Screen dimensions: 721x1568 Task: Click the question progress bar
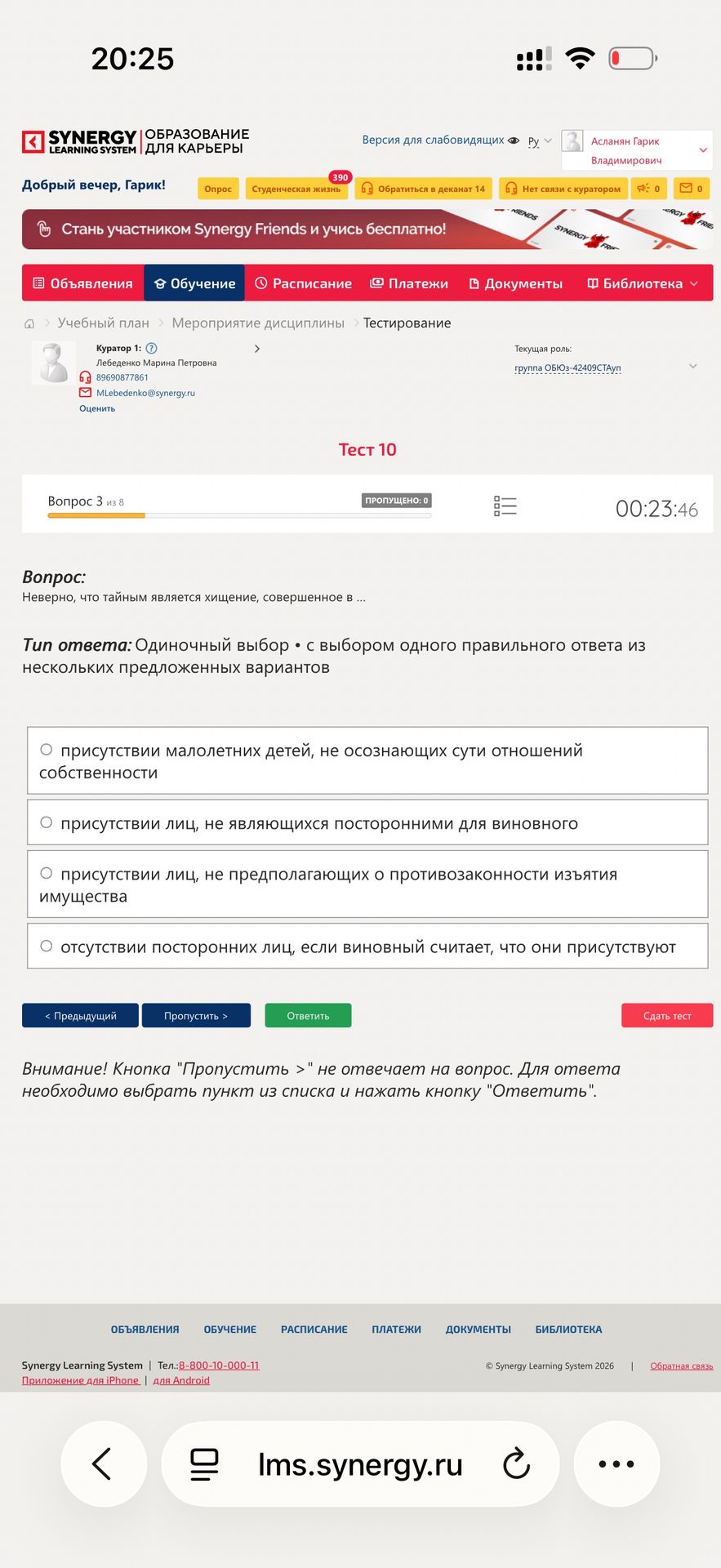[239, 515]
